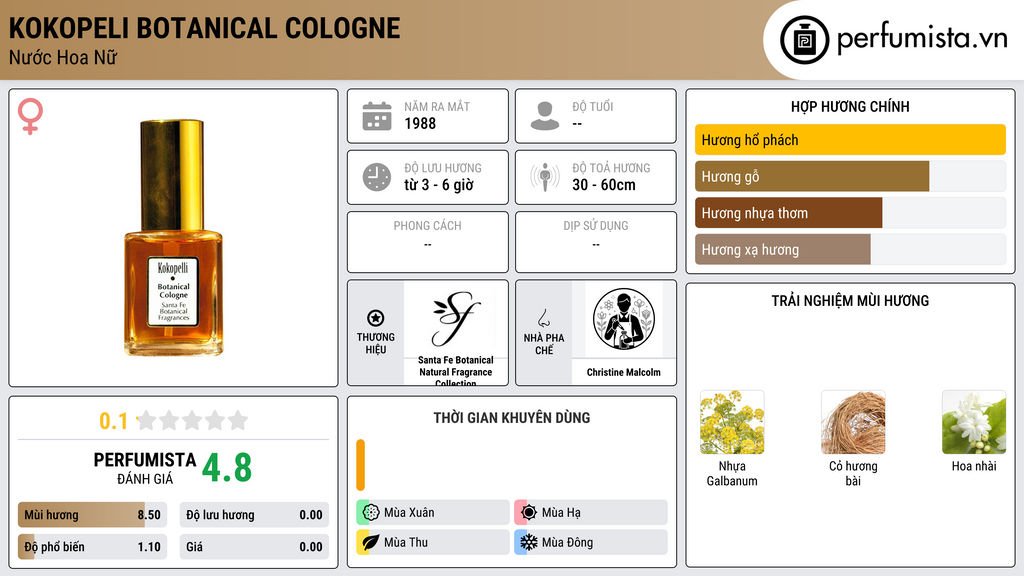Click the Mùa Đông snowflake icon
Viewport: 1024px width, 576px height.
pyautogui.click(x=529, y=542)
